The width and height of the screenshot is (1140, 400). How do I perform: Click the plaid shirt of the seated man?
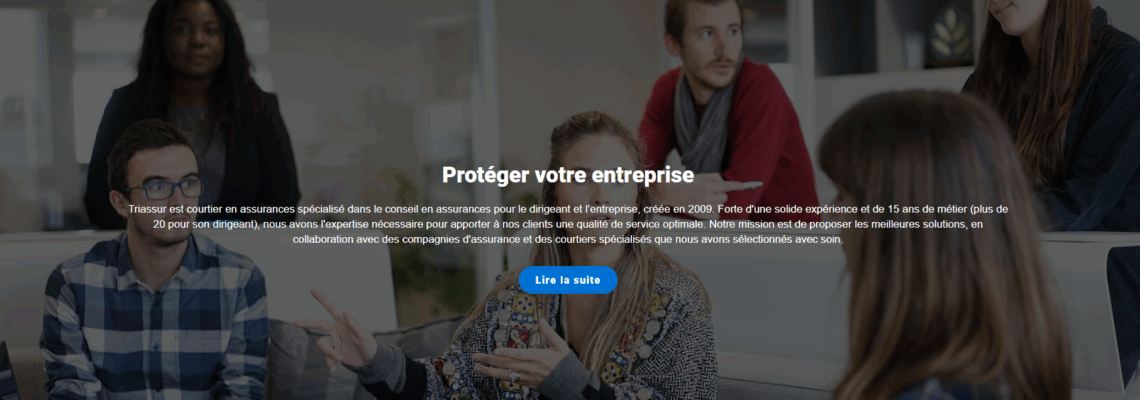153,320
